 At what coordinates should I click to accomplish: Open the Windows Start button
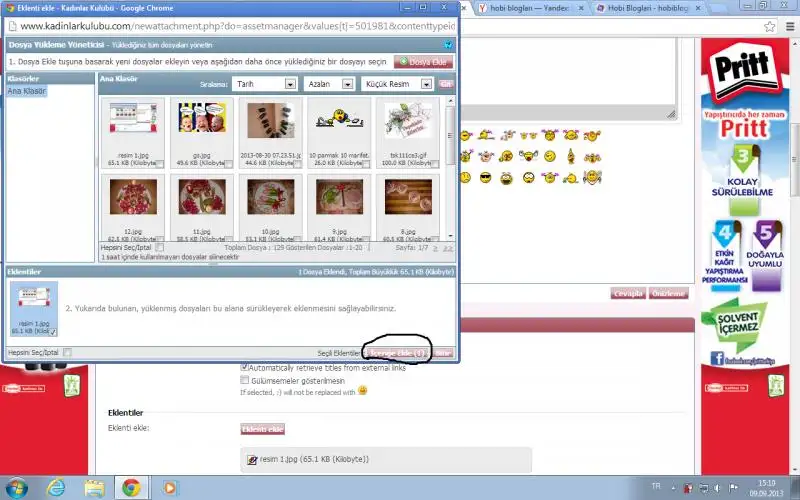point(16,488)
